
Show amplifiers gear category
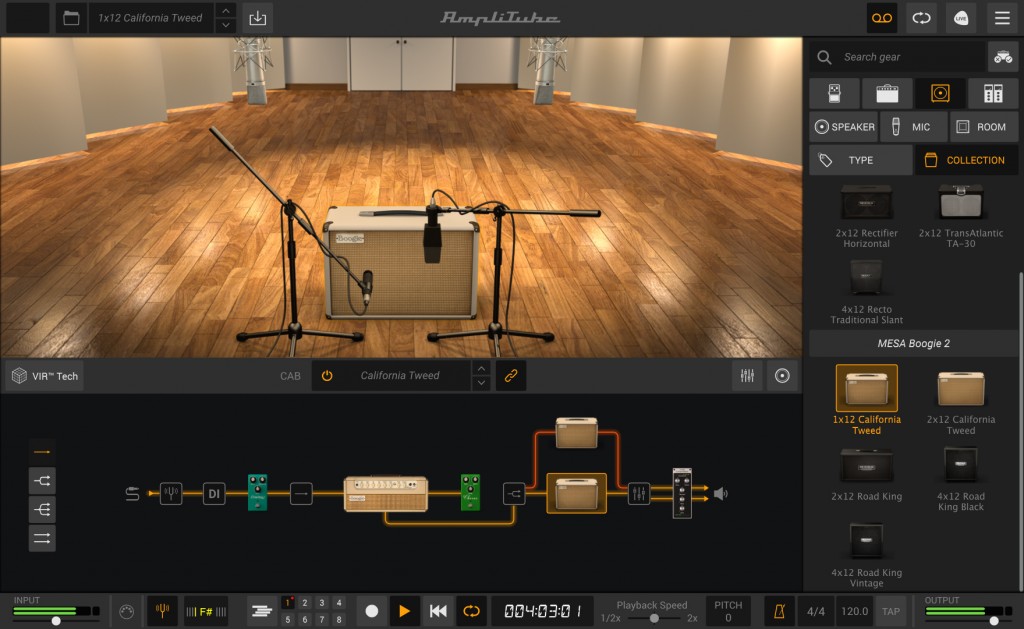point(887,93)
